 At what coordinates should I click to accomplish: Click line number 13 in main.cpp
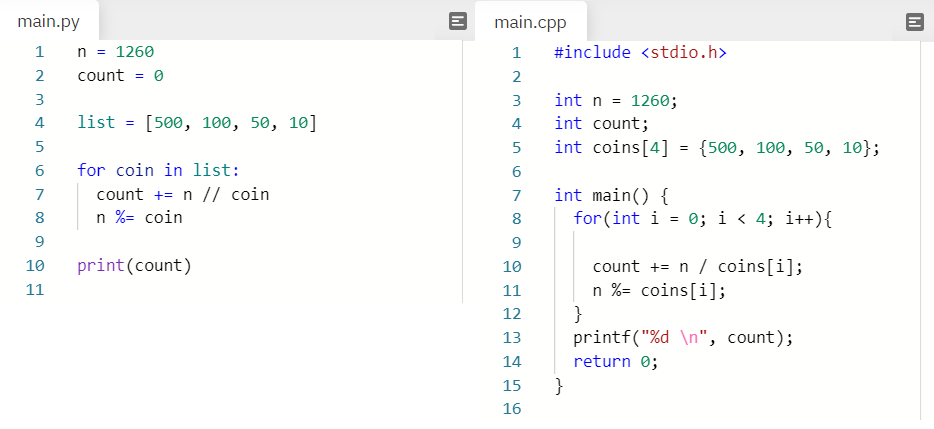coord(512,338)
